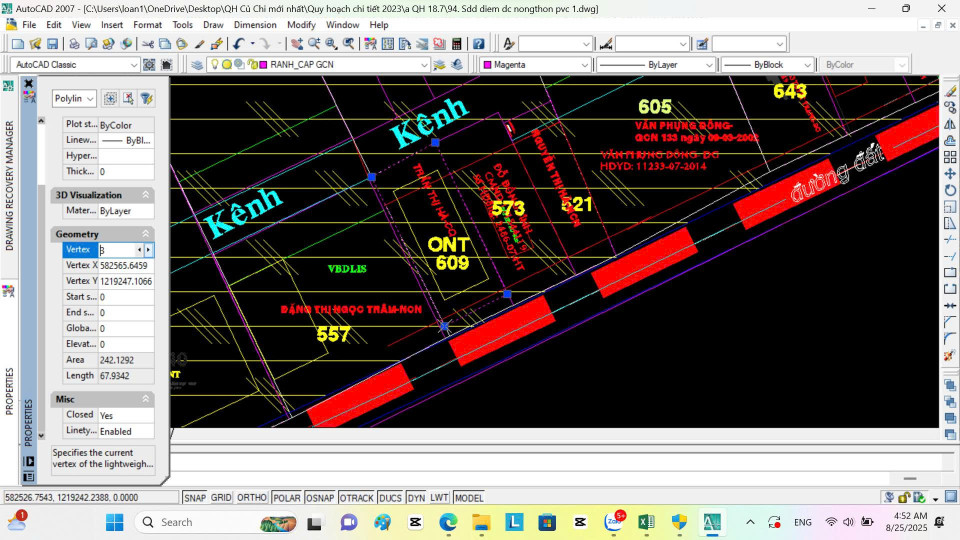The height and width of the screenshot is (540, 960).
Task: Open the DesignCenter icon
Action: (388, 44)
